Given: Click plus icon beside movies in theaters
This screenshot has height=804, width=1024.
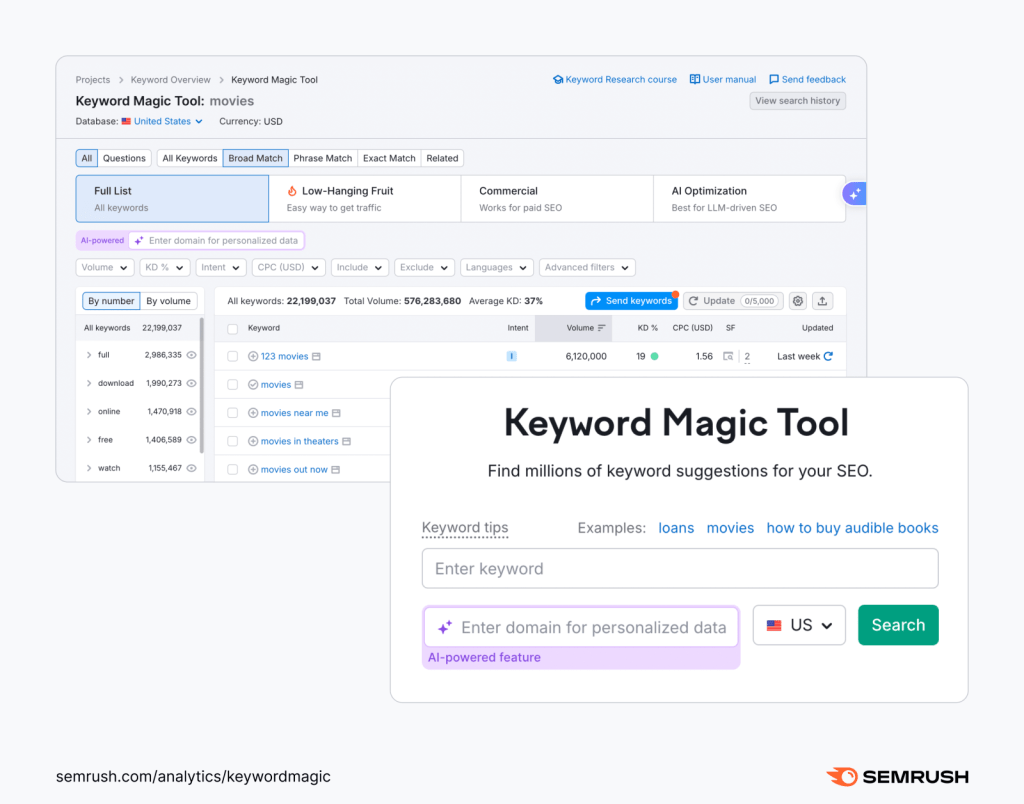Looking at the screenshot, I should pyautogui.click(x=253, y=441).
